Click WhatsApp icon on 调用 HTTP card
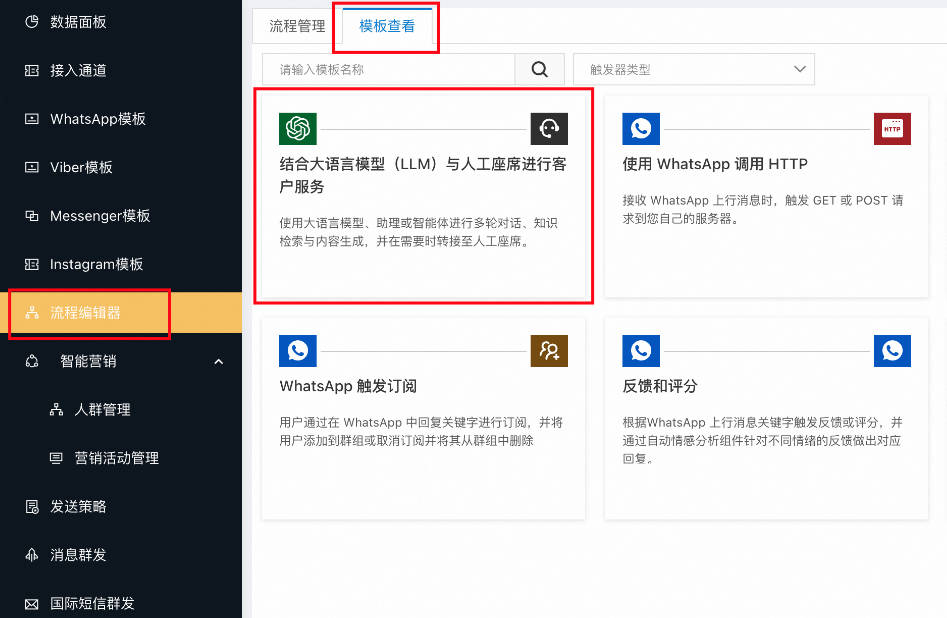Viewport: 947px width, 618px height. [x=641, y=129]
